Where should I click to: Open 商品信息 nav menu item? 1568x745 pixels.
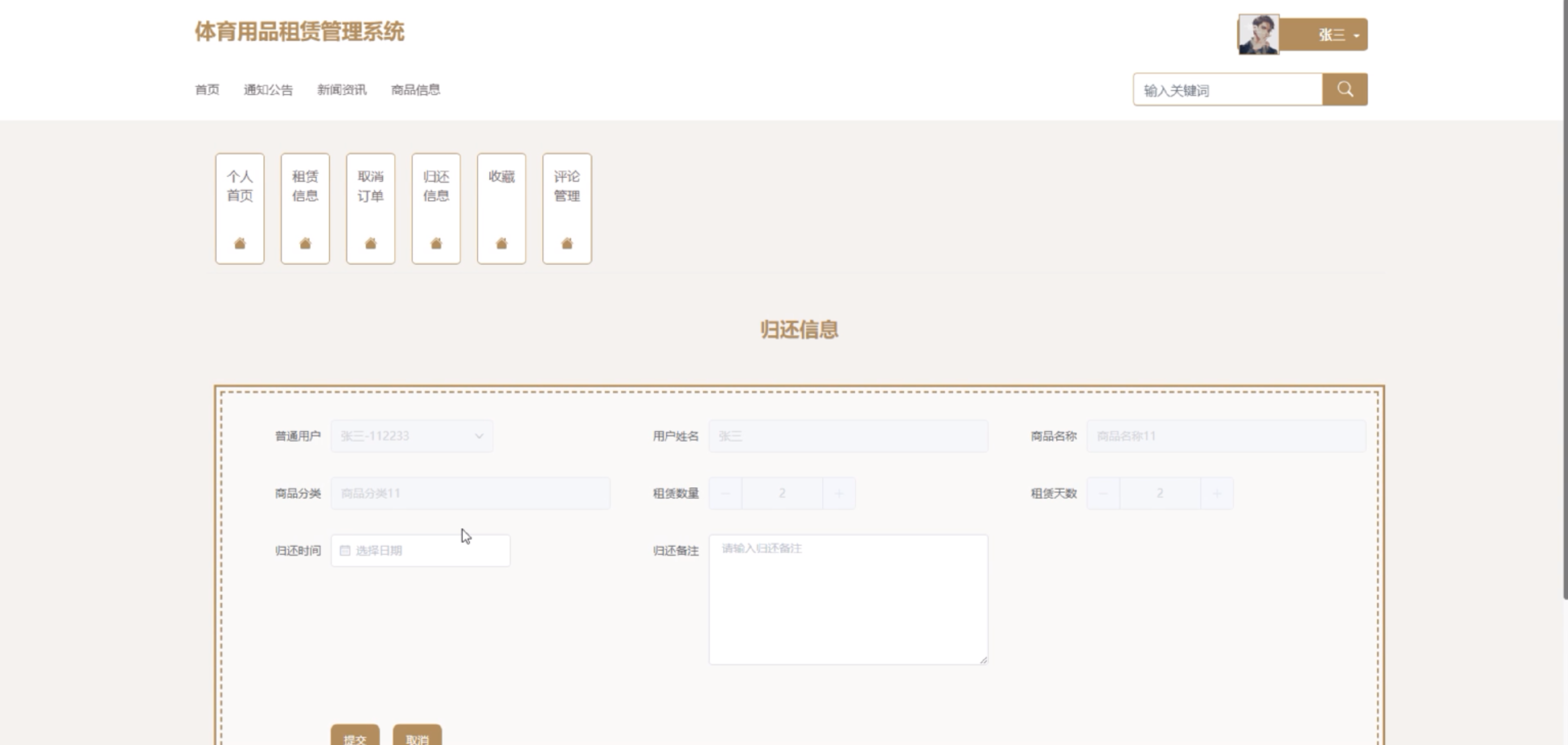coord(415,90)
